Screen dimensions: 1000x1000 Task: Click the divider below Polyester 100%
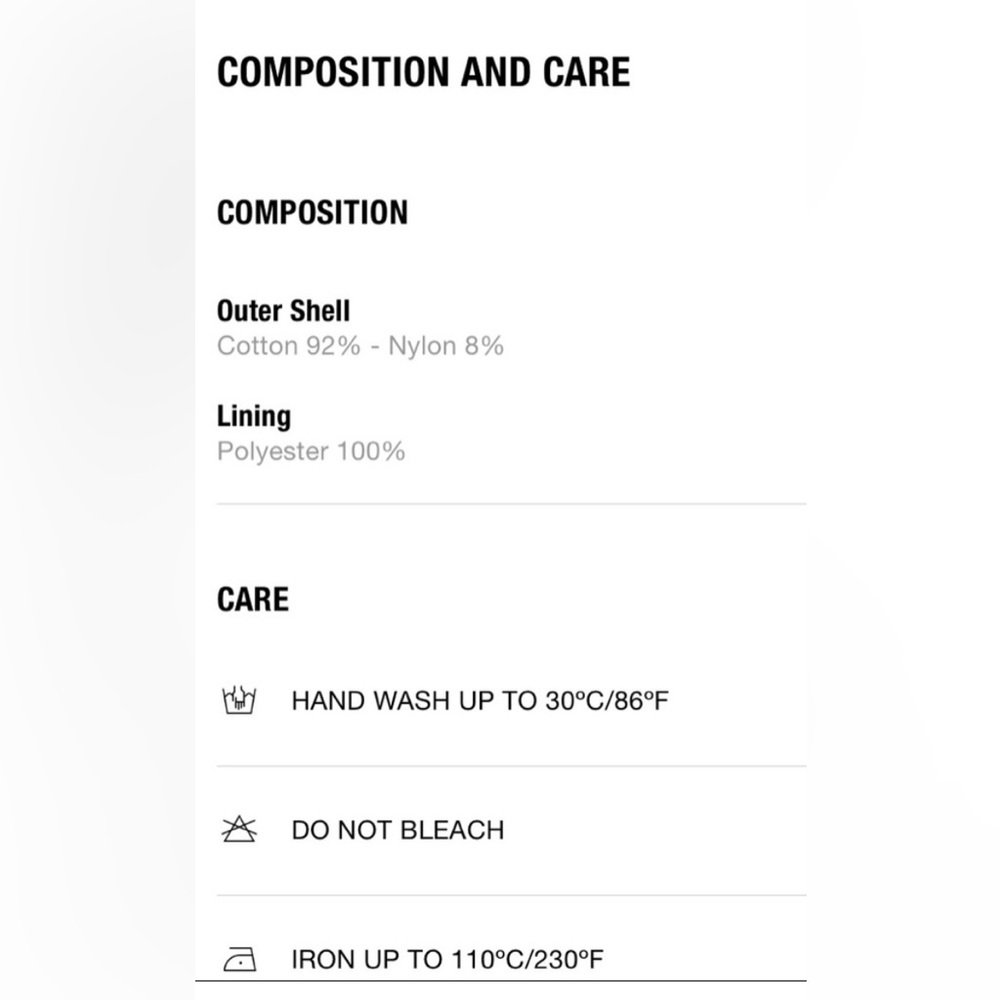[x=511, y=504]
